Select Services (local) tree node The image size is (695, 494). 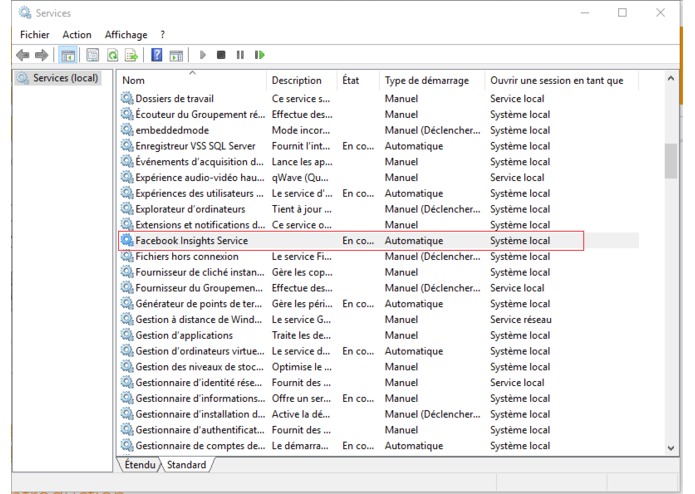tap(58, 78)
